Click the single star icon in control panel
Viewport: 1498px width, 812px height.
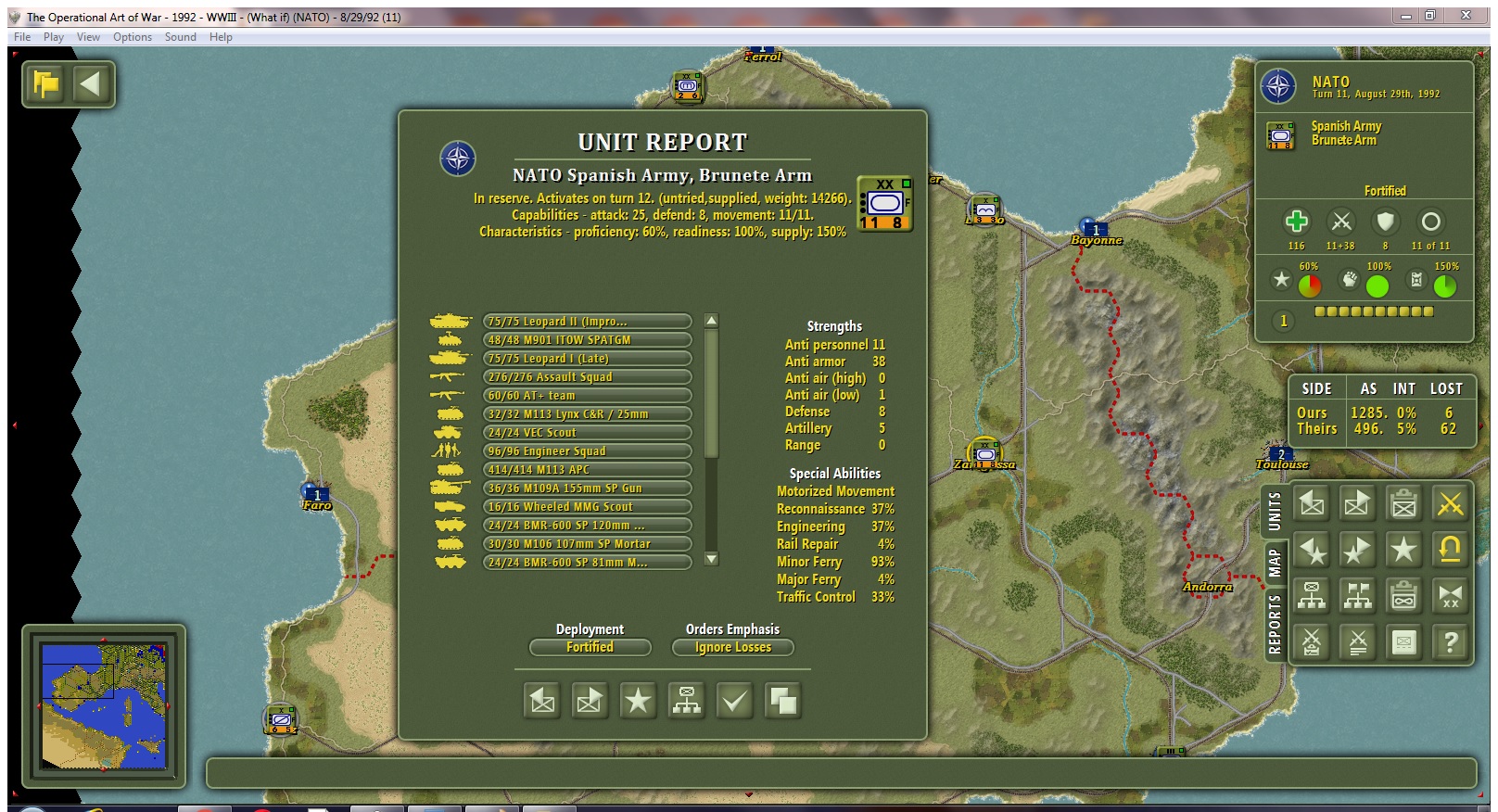pos(1403,550)
